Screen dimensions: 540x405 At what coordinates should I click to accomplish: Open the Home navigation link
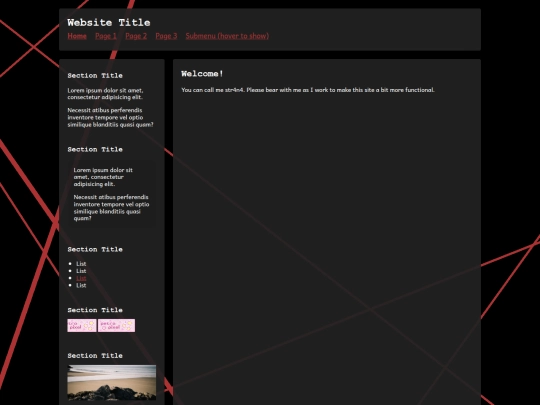coord(77,36)
